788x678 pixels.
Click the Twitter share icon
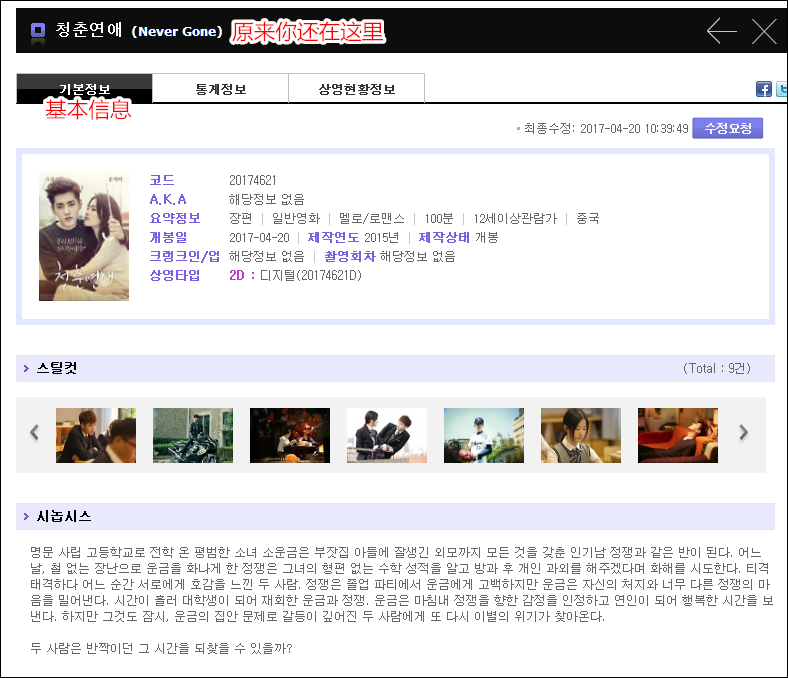[782, 89]
